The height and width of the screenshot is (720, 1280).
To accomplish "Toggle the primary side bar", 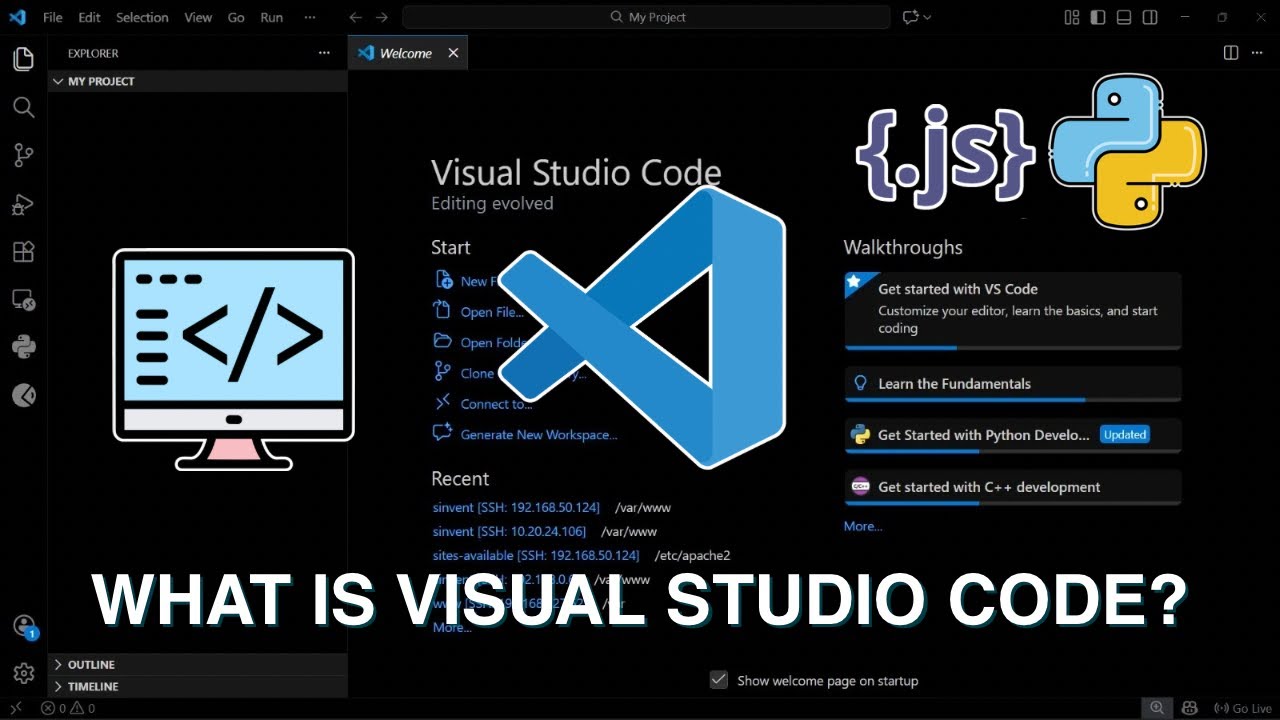I will pyautogui.click(x=1098, y=17).
